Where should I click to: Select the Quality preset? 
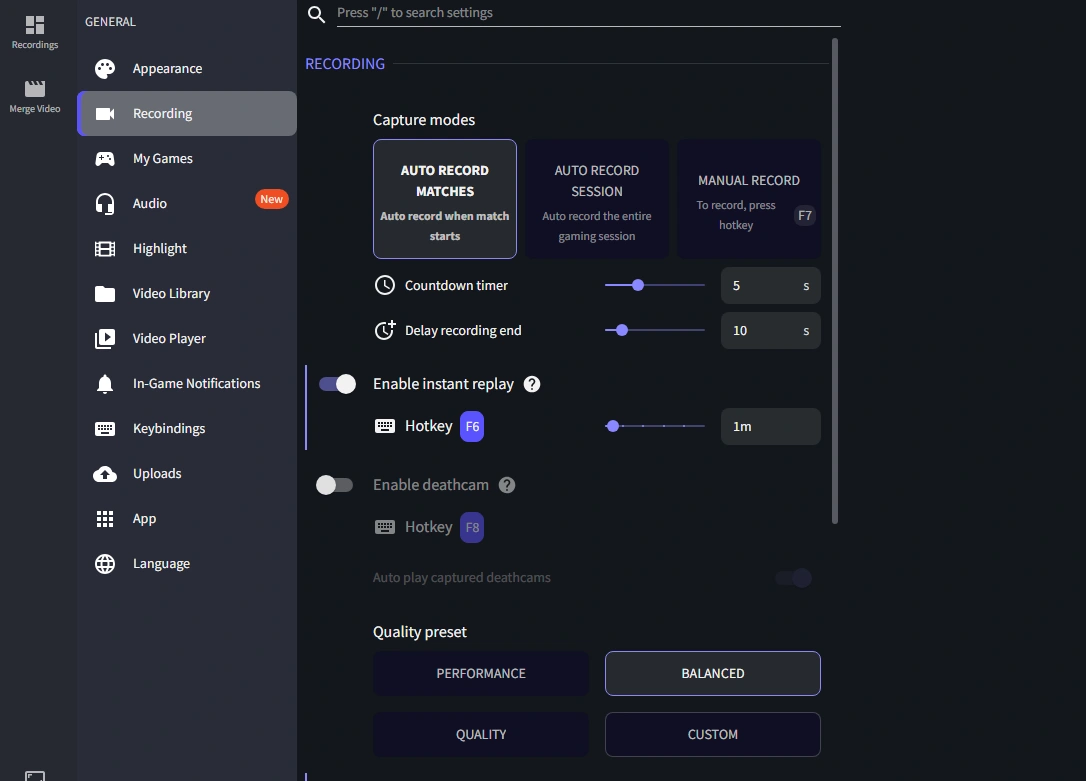pyautogui.click(x=481, y=734)
